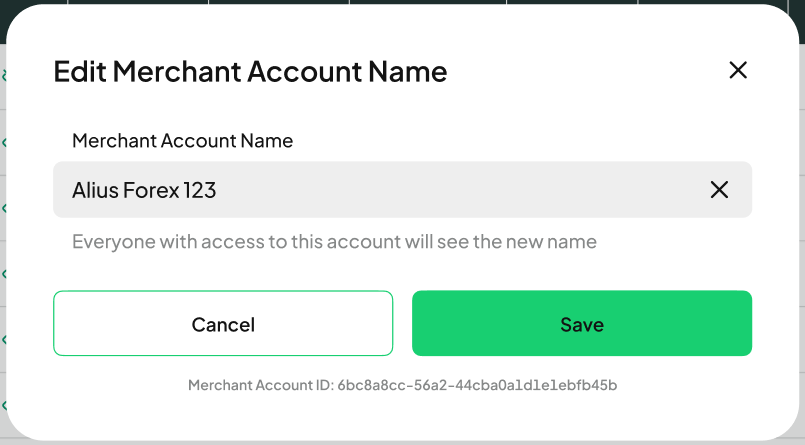Click the bottommost green chevron behind dialog

click(x=4, y=405)
